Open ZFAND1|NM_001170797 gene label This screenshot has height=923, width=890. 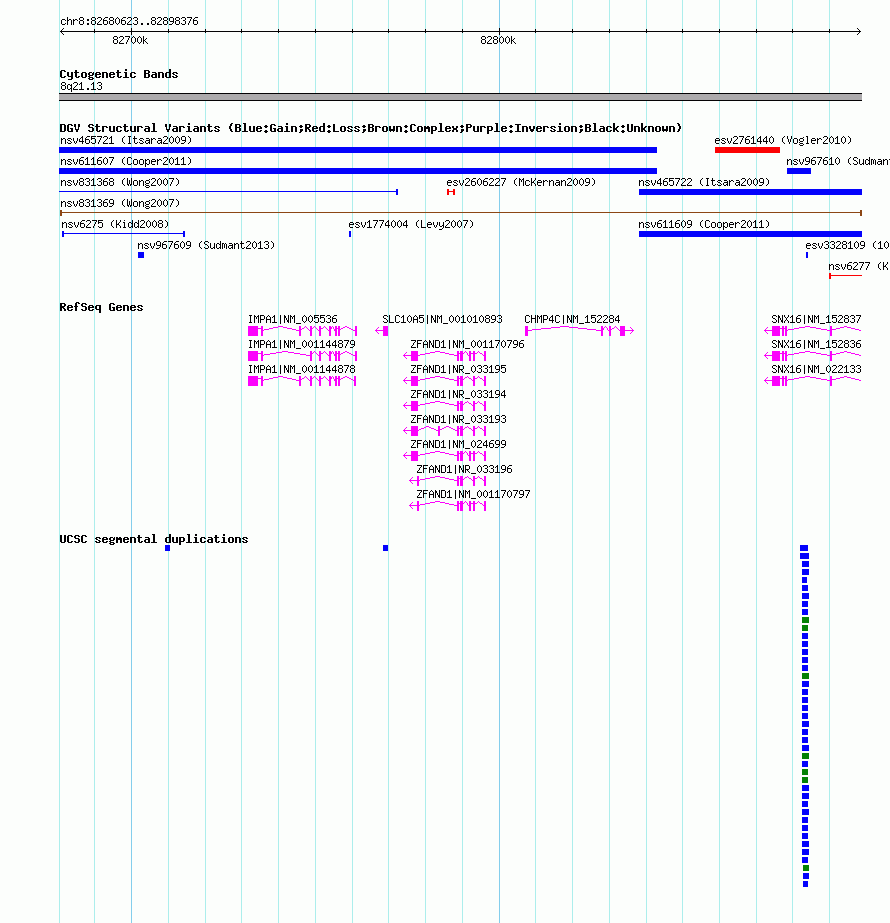point(473,494)
